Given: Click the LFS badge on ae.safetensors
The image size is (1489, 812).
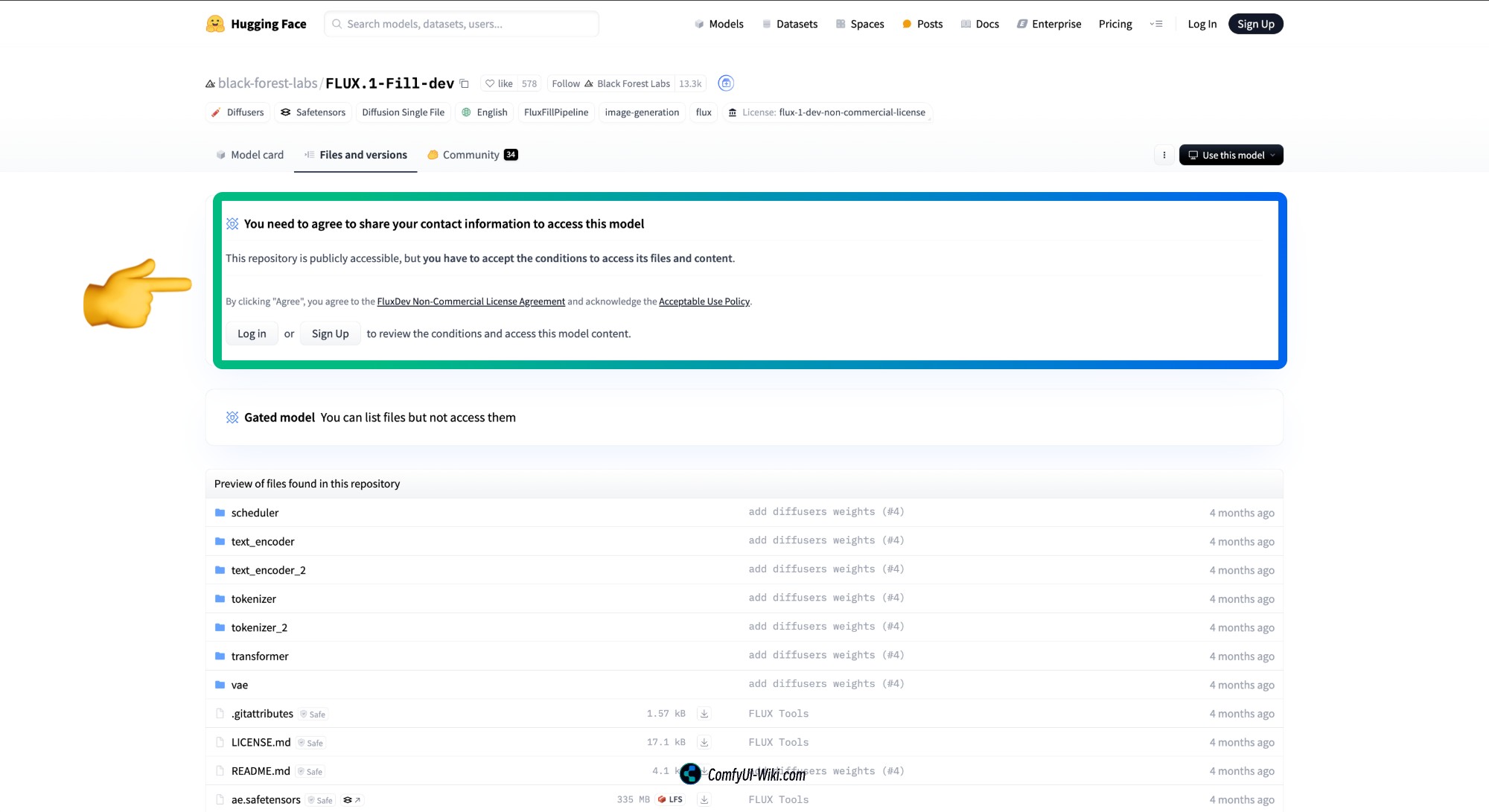Looking at the screenshot, I should [670, 800].
